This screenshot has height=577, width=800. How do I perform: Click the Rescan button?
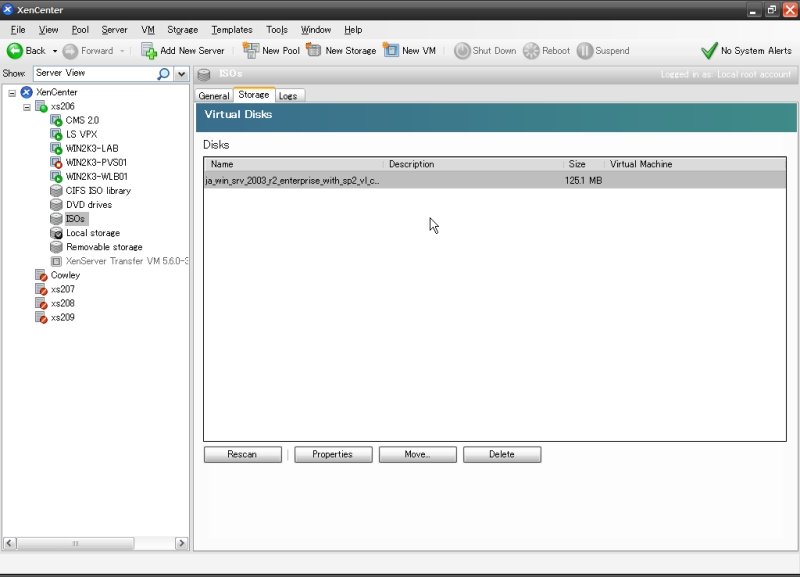[242, 455]
